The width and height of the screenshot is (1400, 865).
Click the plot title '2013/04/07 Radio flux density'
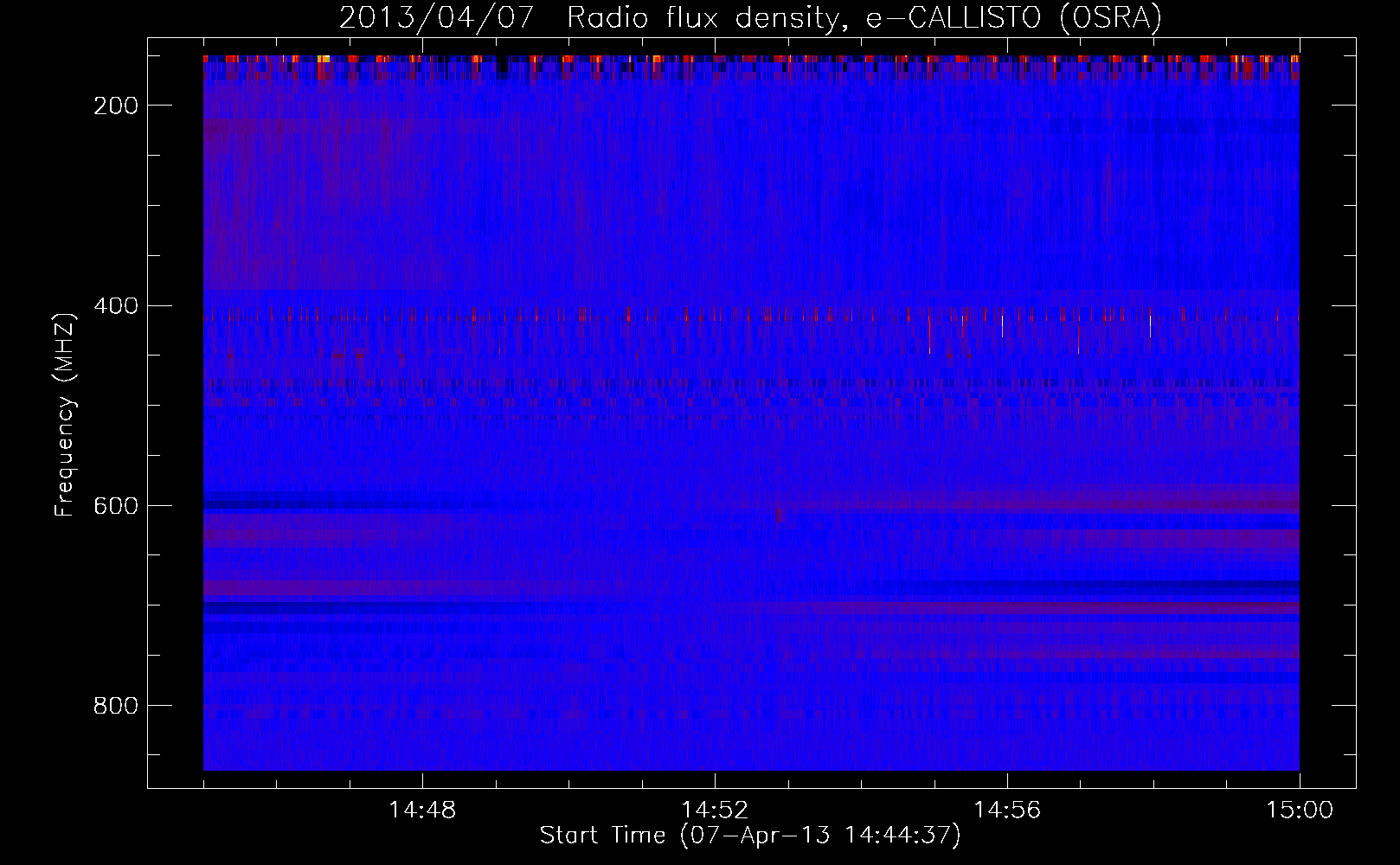tap(751, 17)
